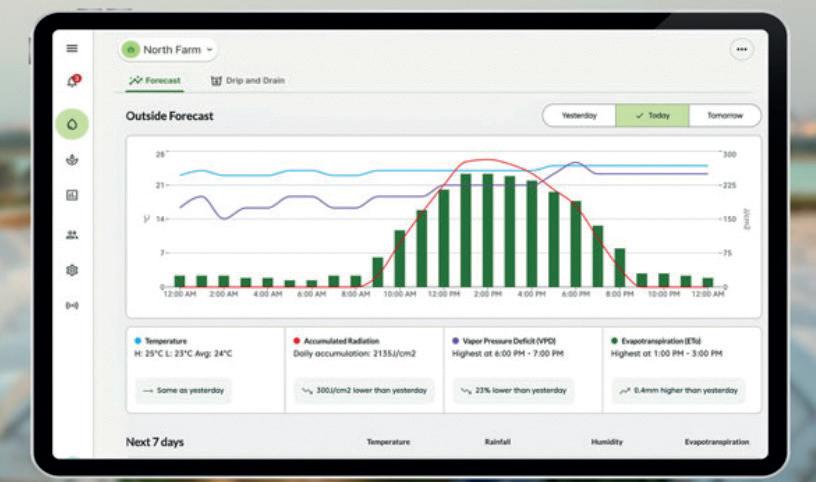Switch to the Forecast tab

155,81
